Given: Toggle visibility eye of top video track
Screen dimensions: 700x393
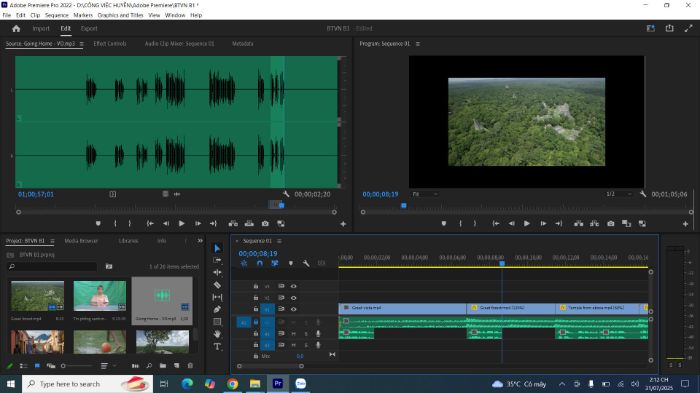Looking at the screenshot, I should click(x=293, y=286).
